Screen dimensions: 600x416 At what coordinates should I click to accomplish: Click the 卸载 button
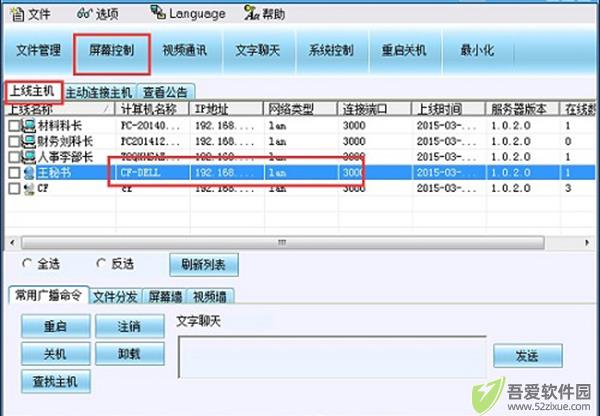(130, 354)
